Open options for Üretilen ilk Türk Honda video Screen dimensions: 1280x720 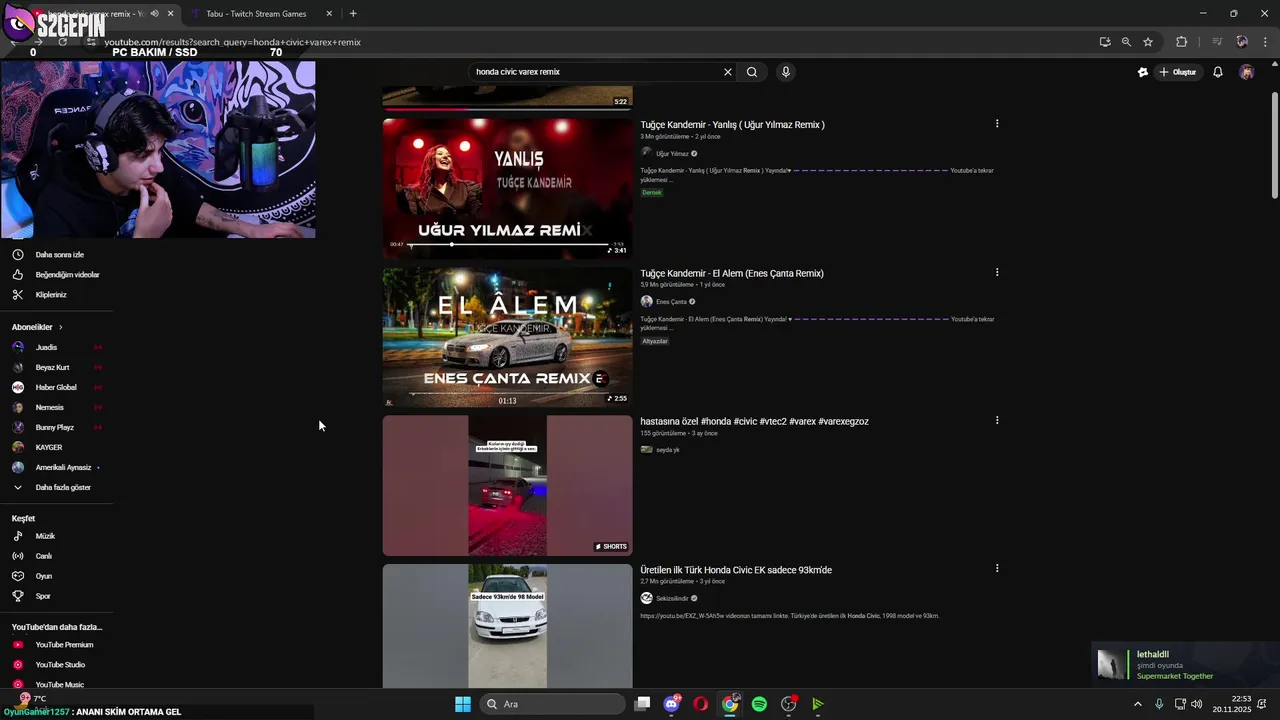997,569
